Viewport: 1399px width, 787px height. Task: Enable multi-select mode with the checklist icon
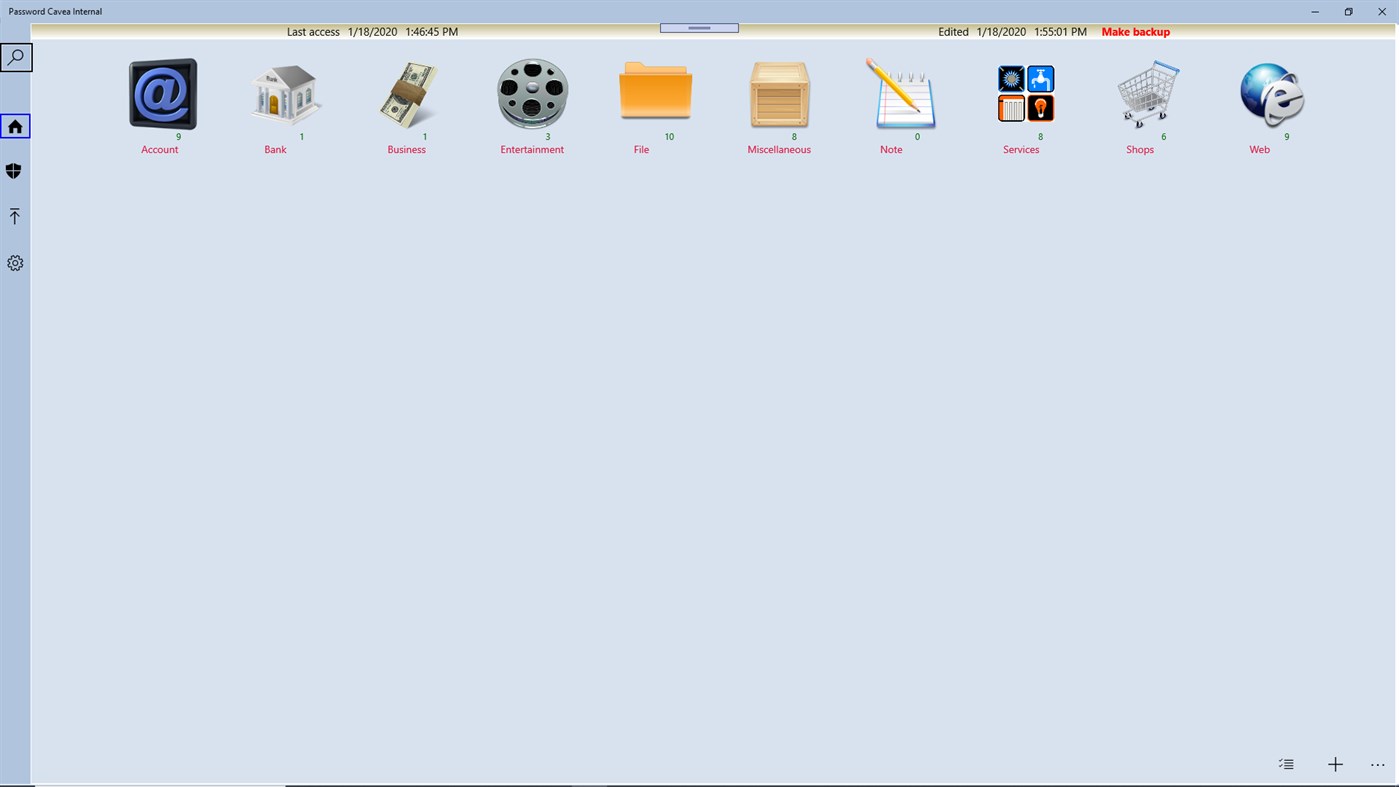(x=1285, y=763)
